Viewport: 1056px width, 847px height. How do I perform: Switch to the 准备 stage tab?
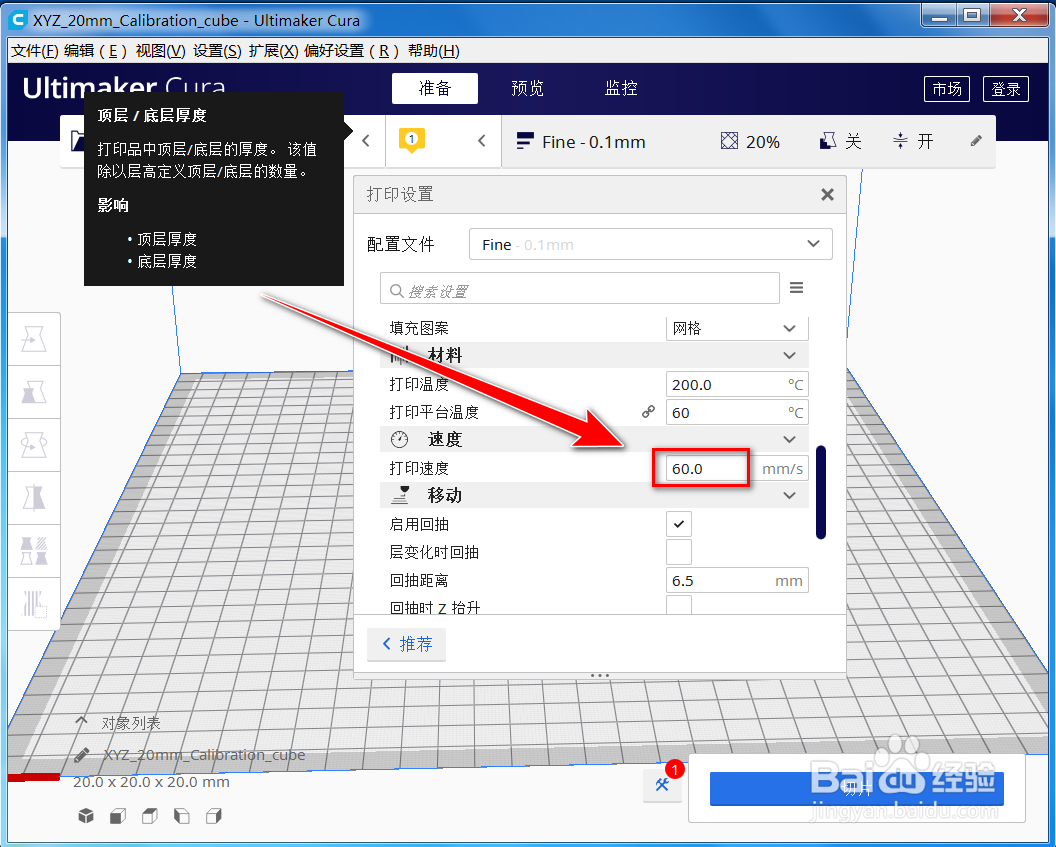coord(434,88)
